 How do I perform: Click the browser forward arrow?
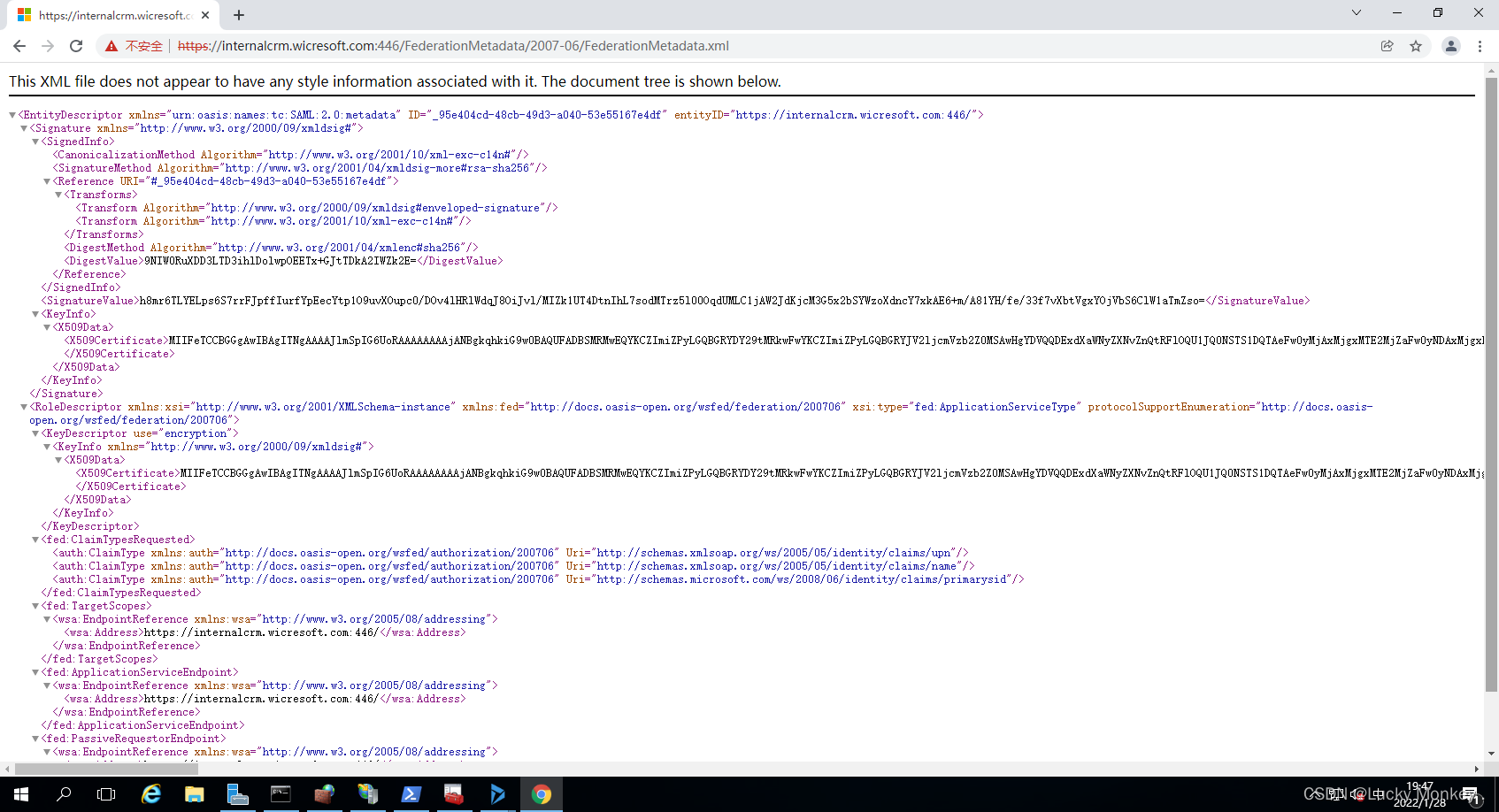tap(48, 46)
